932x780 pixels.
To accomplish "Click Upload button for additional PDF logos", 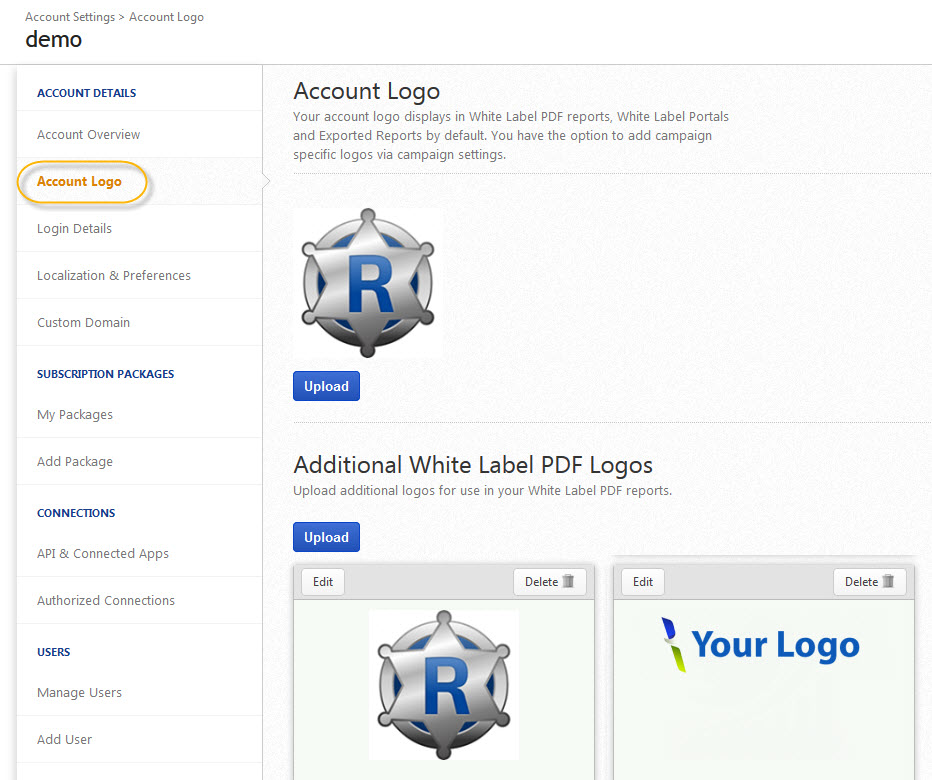I will [x=326, y=537].
